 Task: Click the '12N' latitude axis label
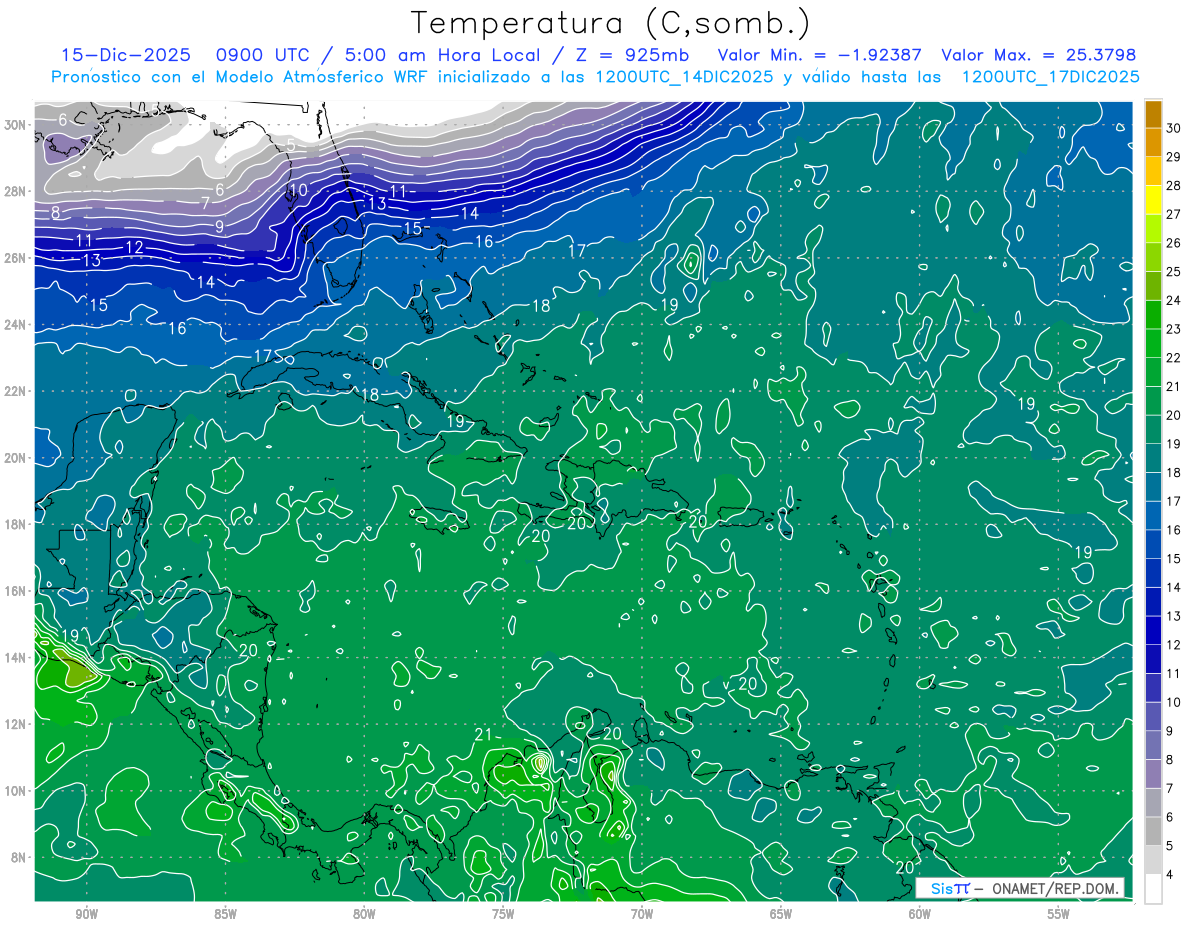point(16,724)
